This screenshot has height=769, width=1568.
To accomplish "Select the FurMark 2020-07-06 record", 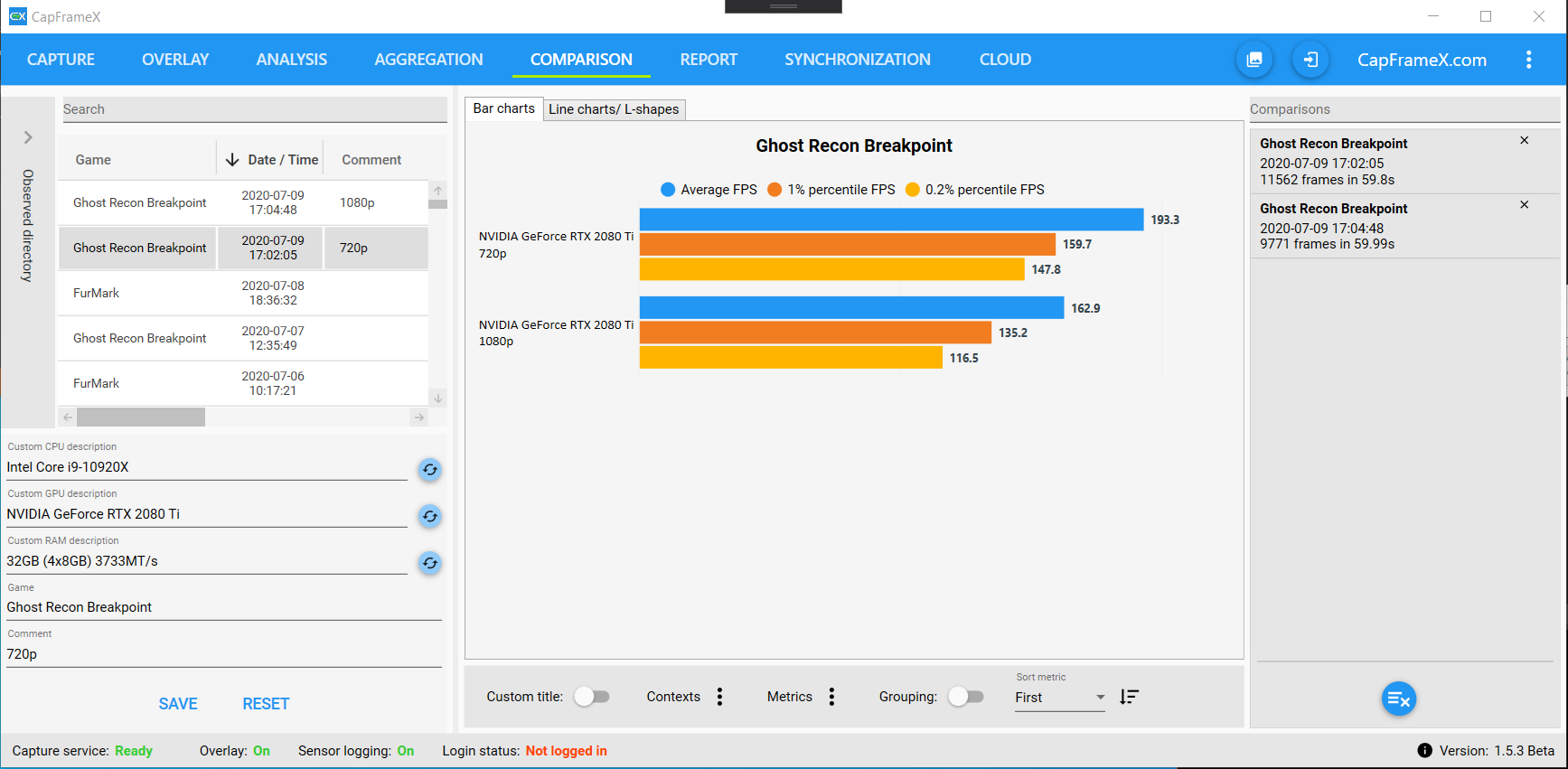I will click(x=243, y=383).
